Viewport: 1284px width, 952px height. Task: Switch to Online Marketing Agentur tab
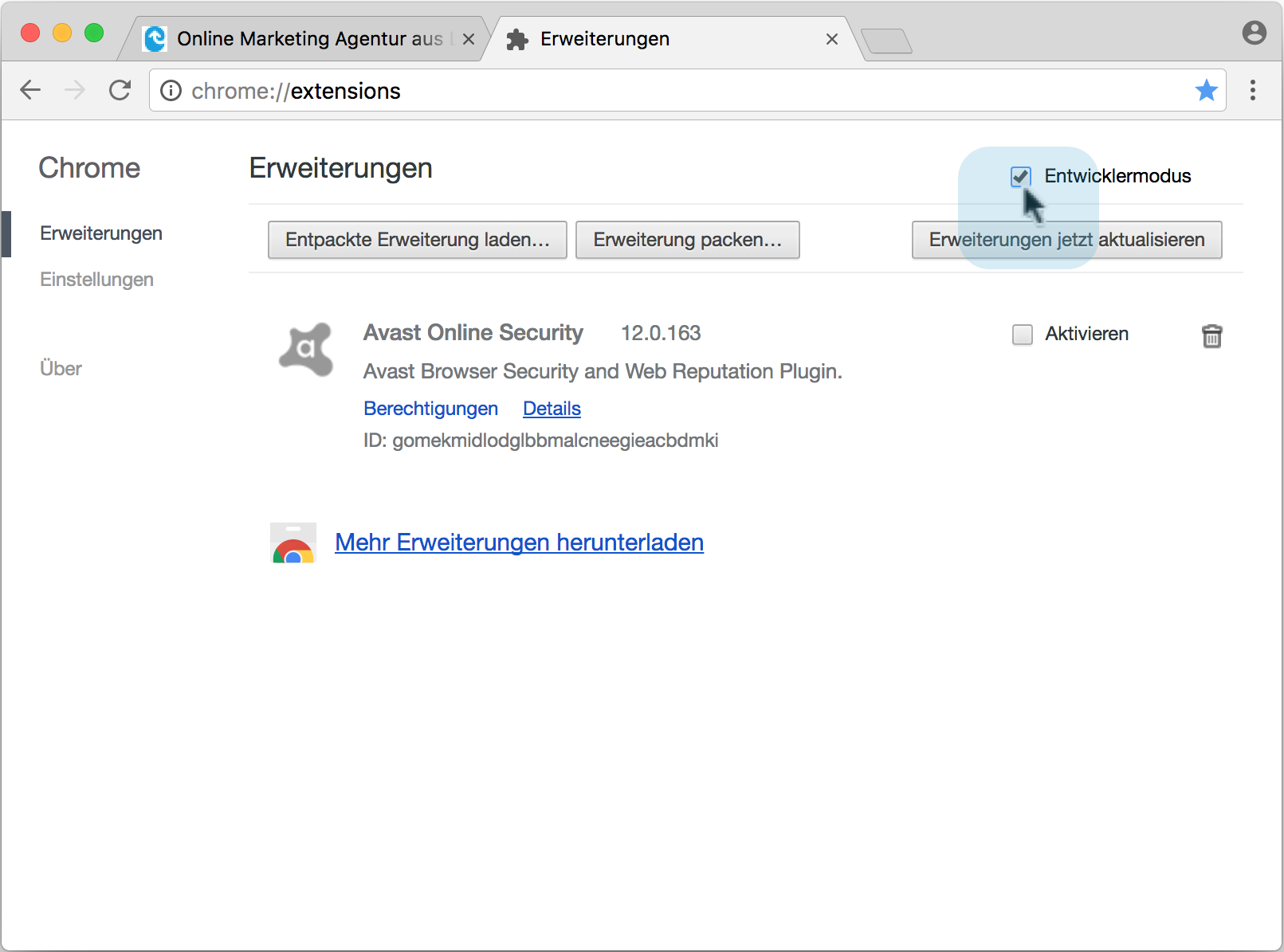308,39
